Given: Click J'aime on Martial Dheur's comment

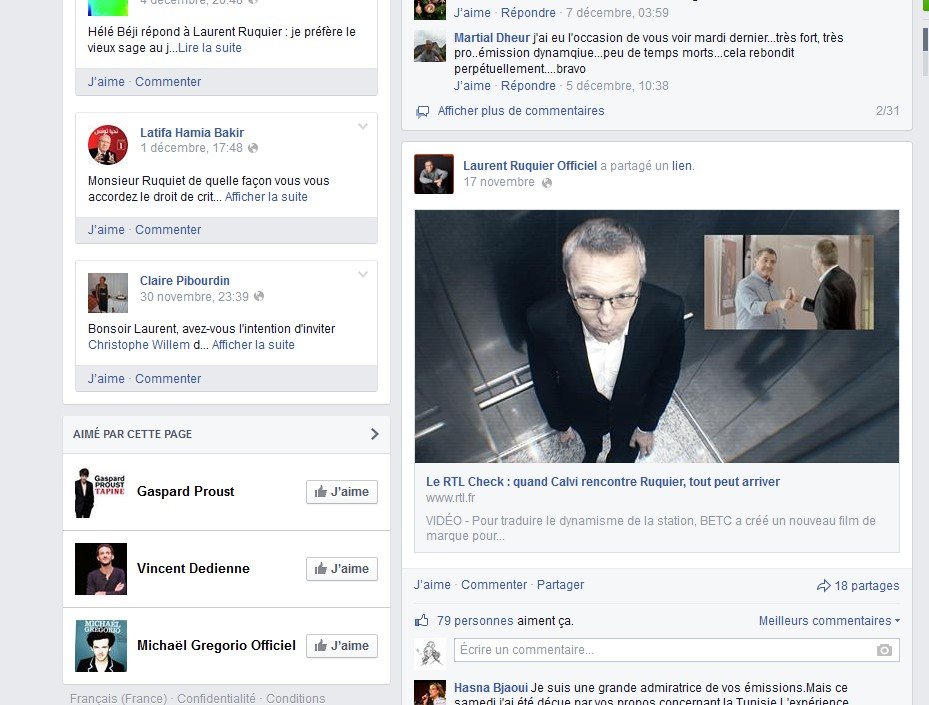Looking at the screenshot, I should [472, 86].
